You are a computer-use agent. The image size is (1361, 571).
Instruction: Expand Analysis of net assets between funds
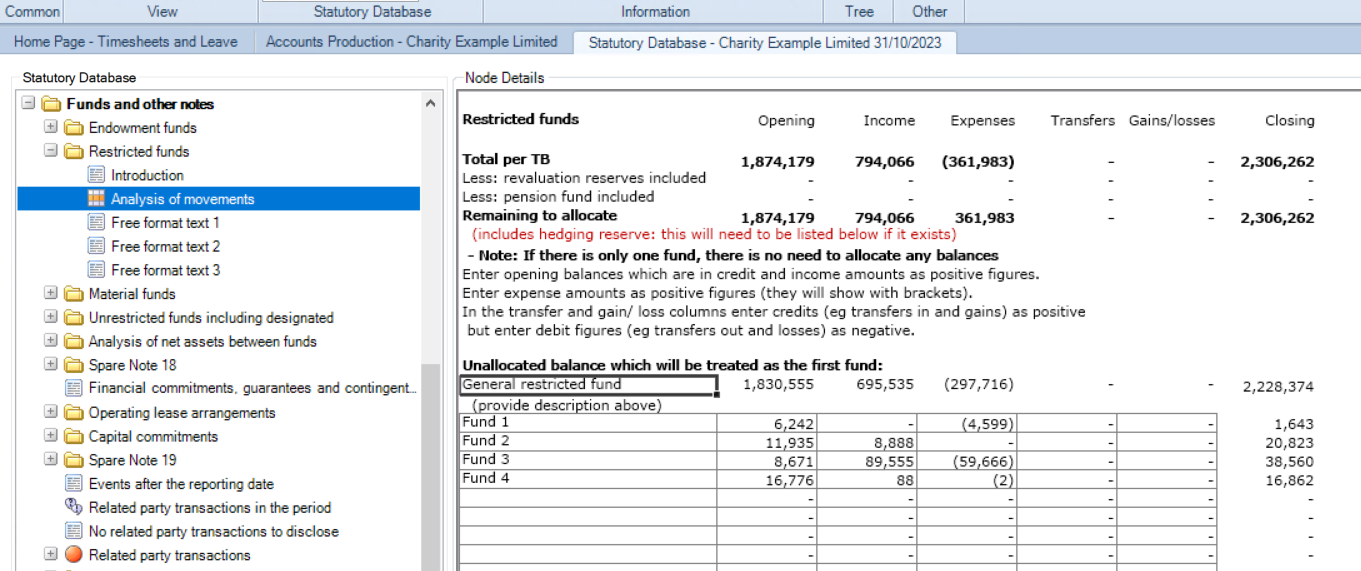click(50, 341)
